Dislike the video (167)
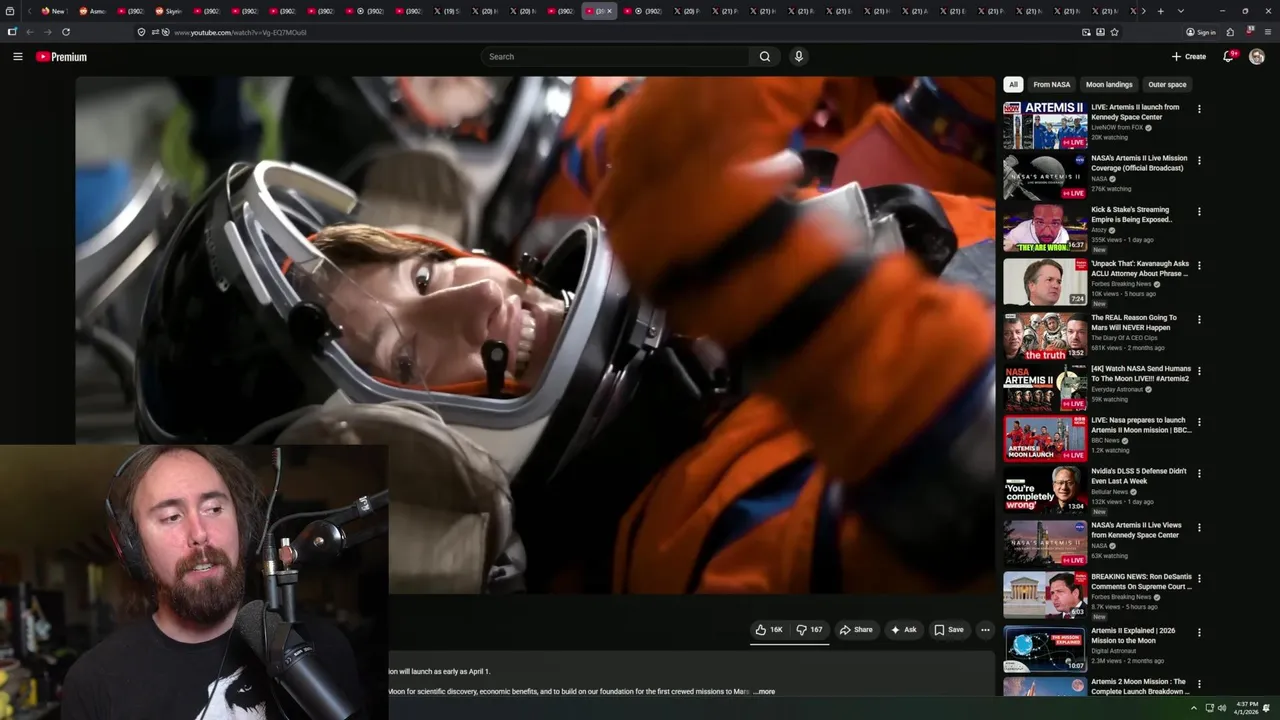The width and height of the screenshot is (1280, 720). pyautogui.click(x=809, y=630)
